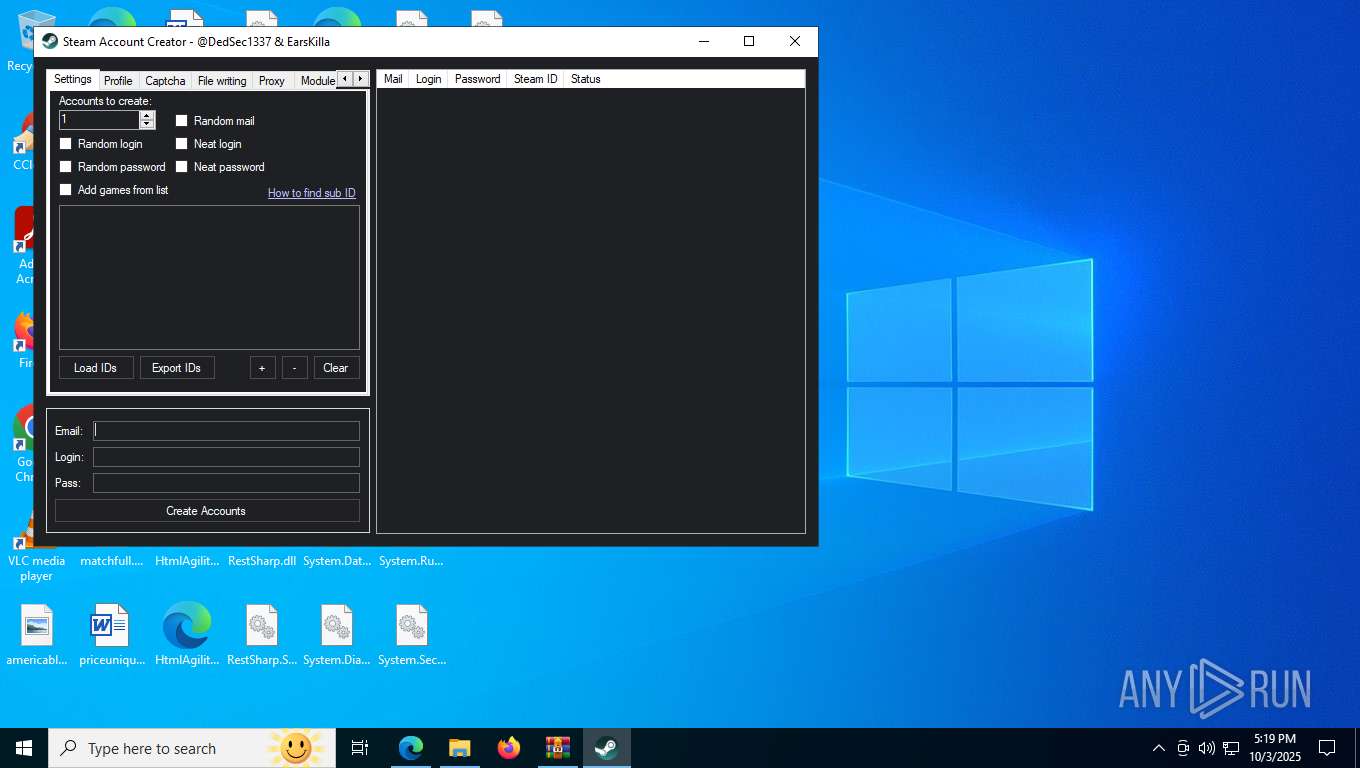1360x768 pixels.
Task: Tick the Add games from list checkbox
Action: (66, 190)
